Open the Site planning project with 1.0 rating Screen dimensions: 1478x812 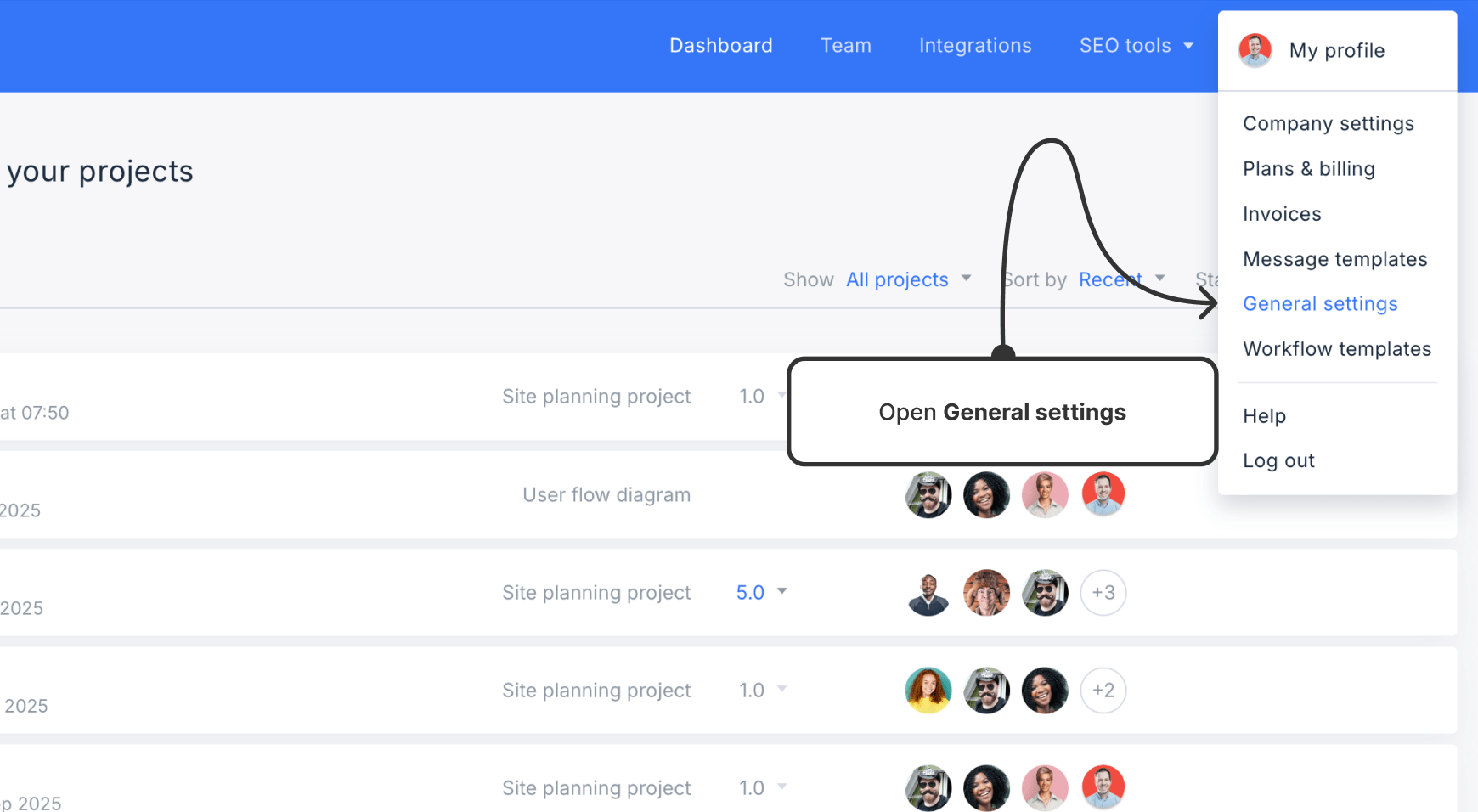tap(596, 396)
